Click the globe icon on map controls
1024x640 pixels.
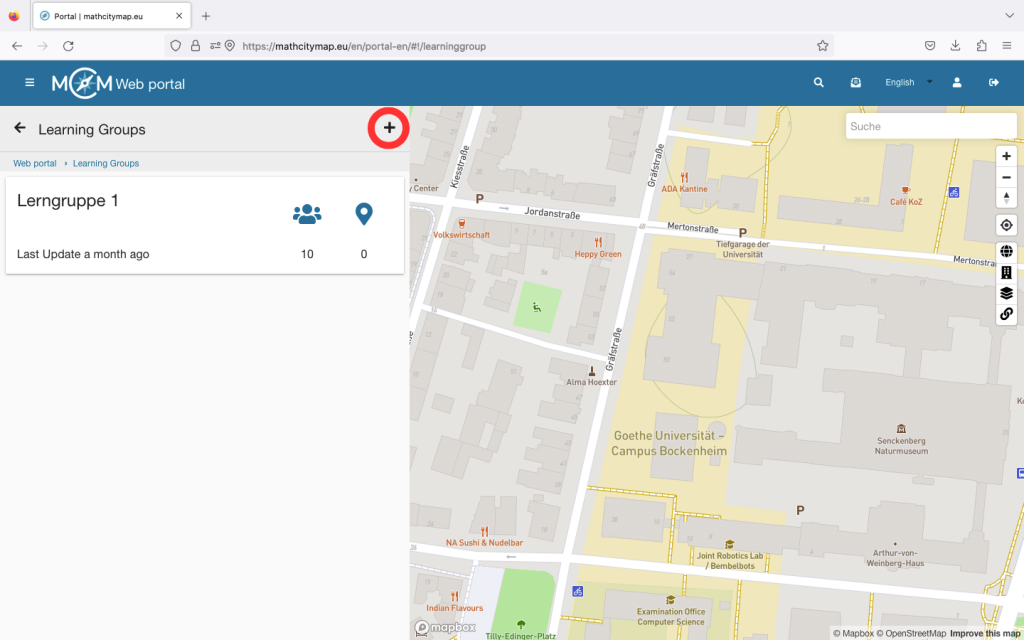point(1006,252)
